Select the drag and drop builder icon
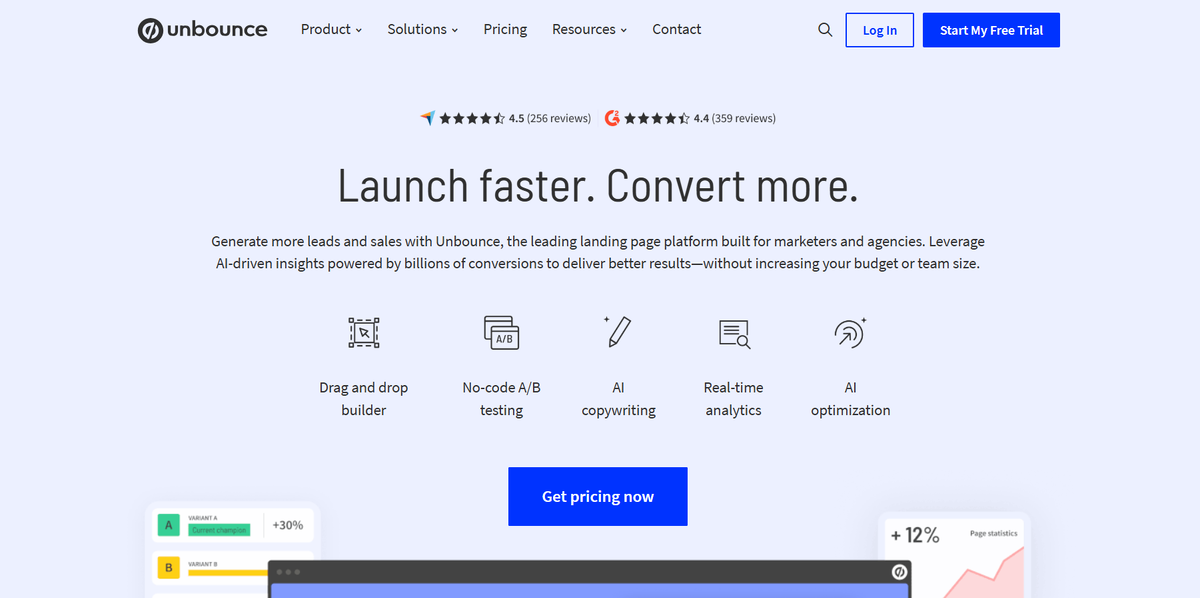The height and width of the screenshot is (598, 1200). pyautogui.click(x=364, y=332)
